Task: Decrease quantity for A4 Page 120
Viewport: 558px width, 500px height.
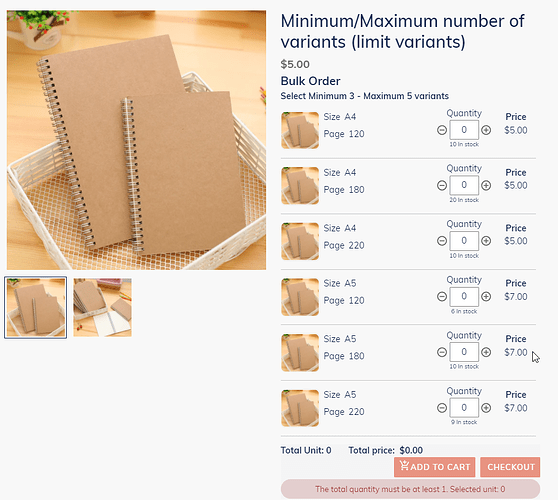Action: (x=442, y=130)
